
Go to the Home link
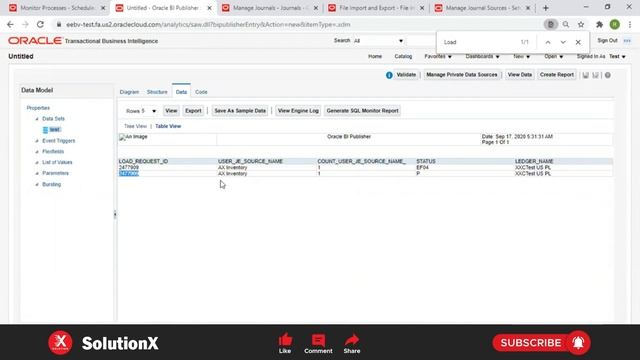coord(375,56)
